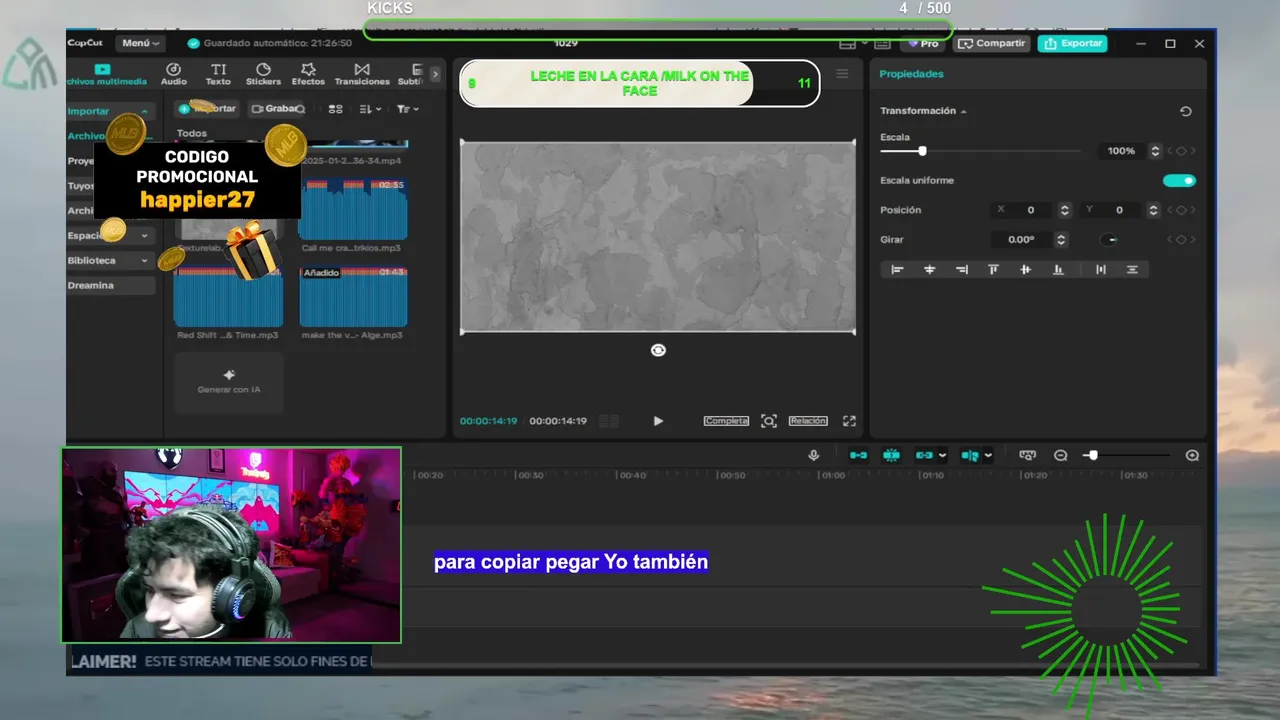
Task: Click the Compartir button
Action: 991,43
